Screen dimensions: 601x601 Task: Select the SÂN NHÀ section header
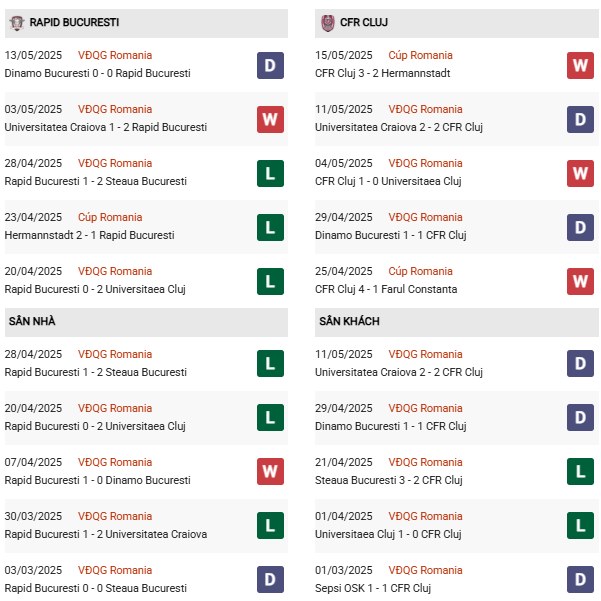[146, 322]
